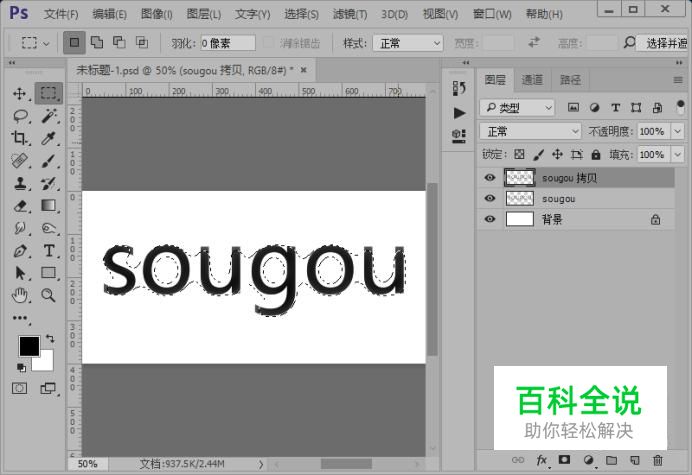Open the 滤镜(T) menu
The height and width of the screenshot is (475, 692).
[350, 14]
